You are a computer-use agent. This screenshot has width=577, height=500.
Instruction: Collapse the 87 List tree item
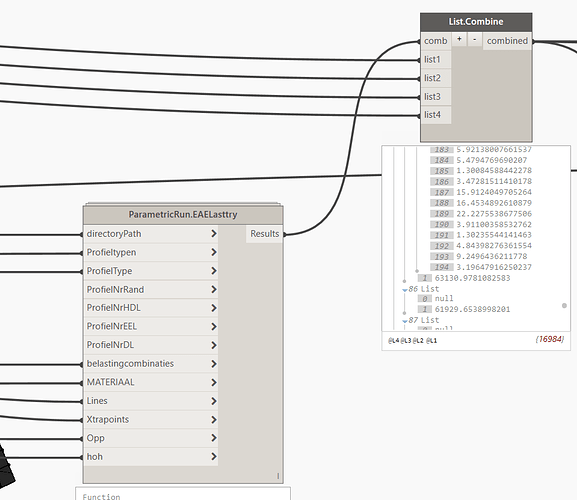click(x=405, y=321)
